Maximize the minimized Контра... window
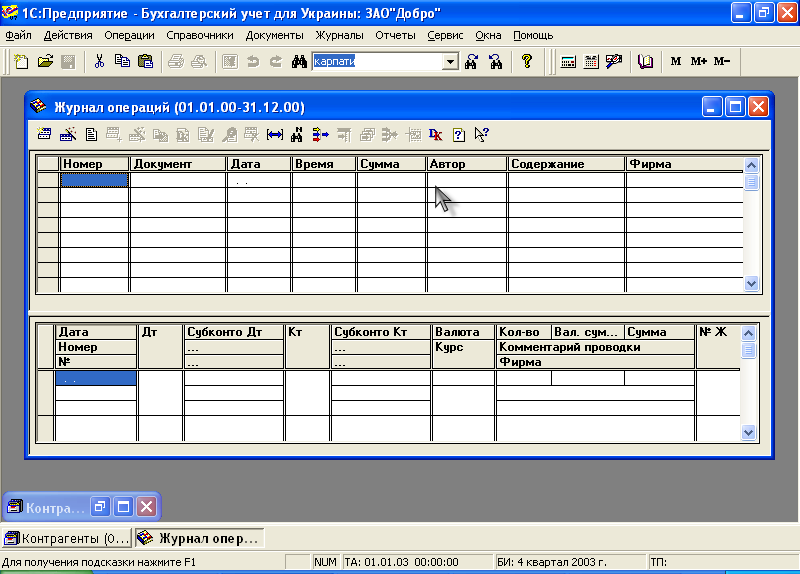The image size is (800, 574). click(x=123, y=507)
